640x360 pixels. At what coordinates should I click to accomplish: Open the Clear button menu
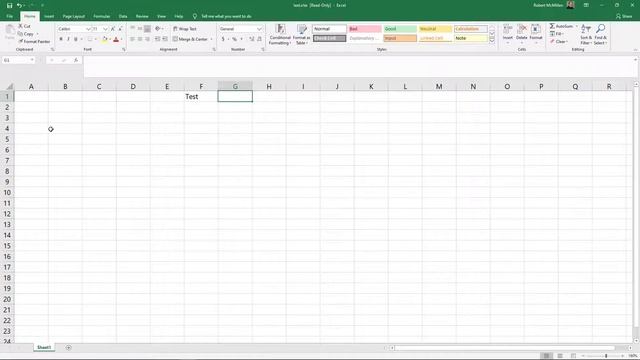[558, 42]
